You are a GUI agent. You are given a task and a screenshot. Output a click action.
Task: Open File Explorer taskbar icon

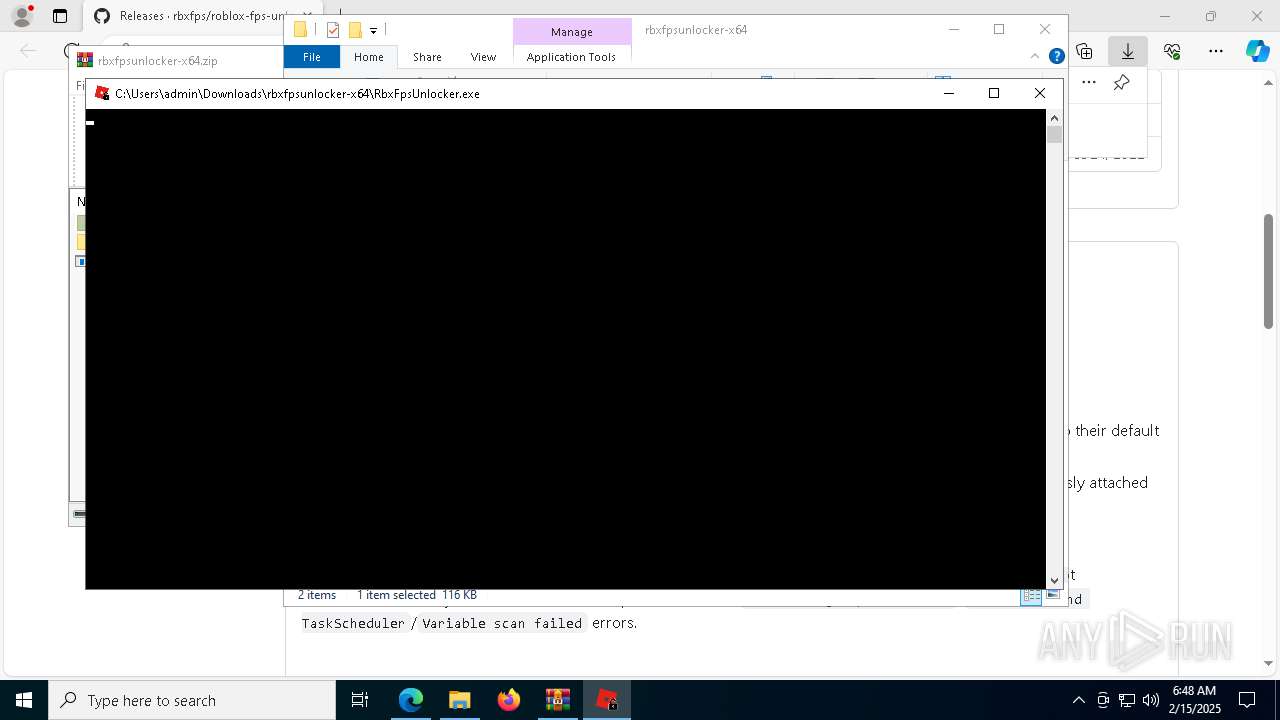[x=459, y=700]
